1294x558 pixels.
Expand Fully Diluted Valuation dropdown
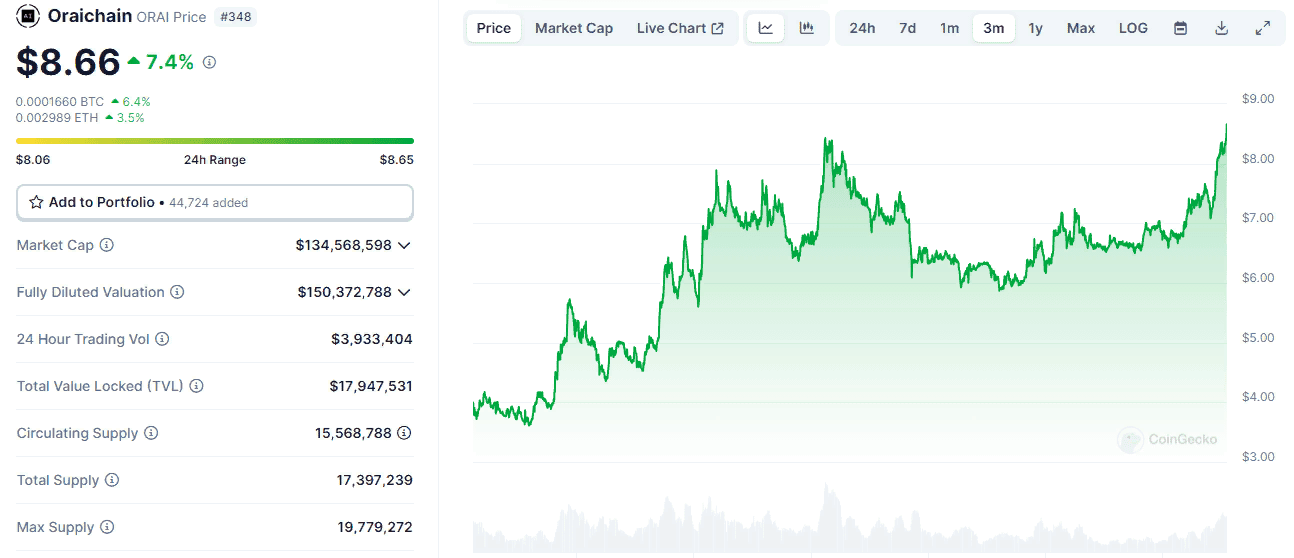tap(404, 292)
